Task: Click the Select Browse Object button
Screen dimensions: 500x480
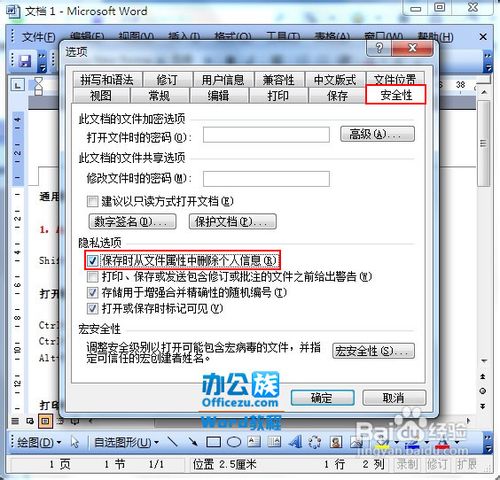Action: 483,391
